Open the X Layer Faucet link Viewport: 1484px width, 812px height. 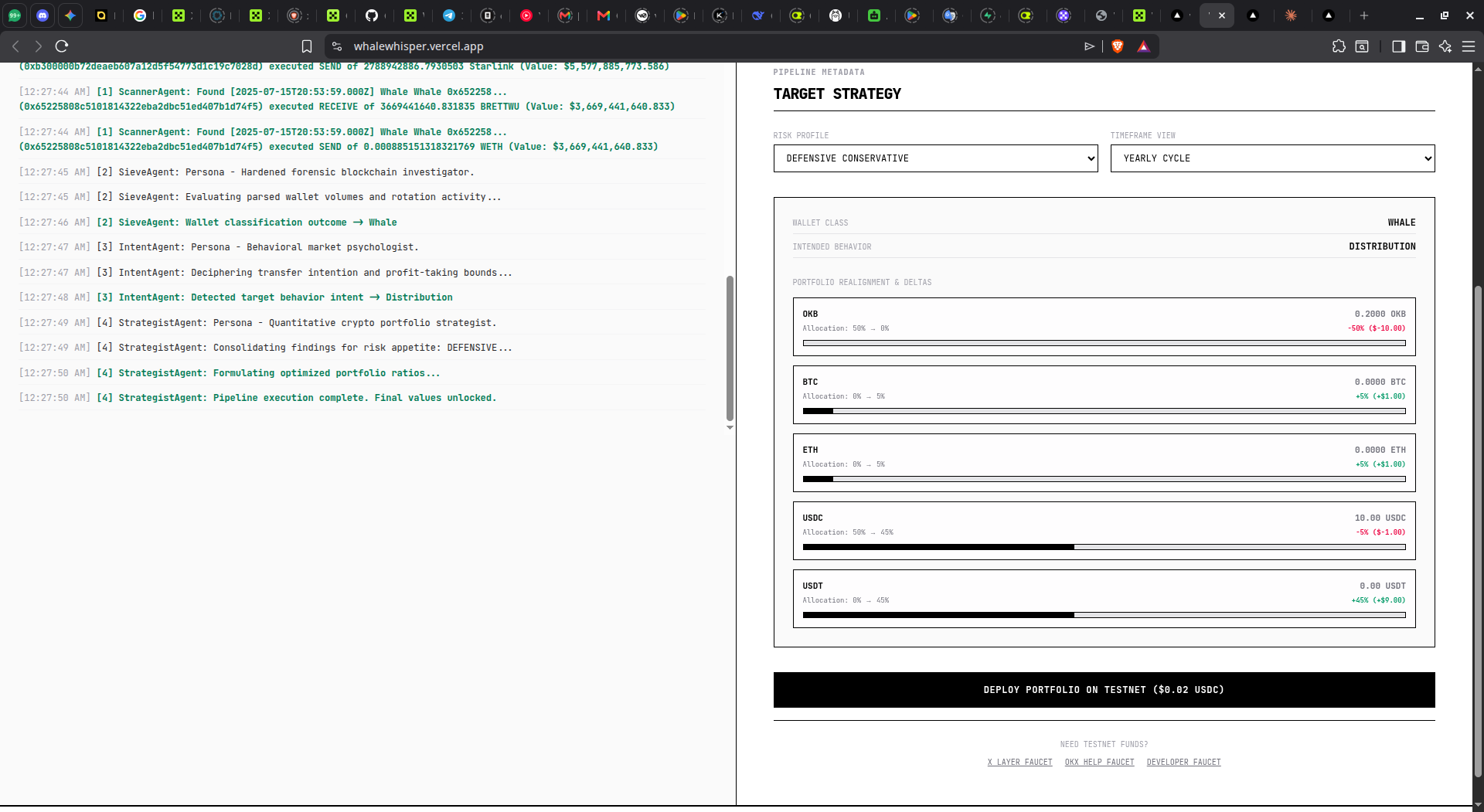click(1019, 763)
